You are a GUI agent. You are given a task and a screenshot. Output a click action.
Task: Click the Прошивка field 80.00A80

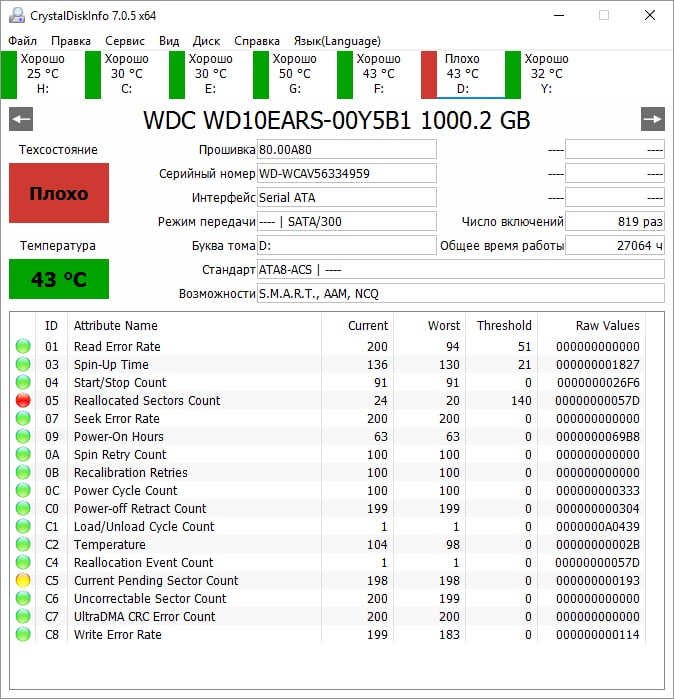point(347,149)
